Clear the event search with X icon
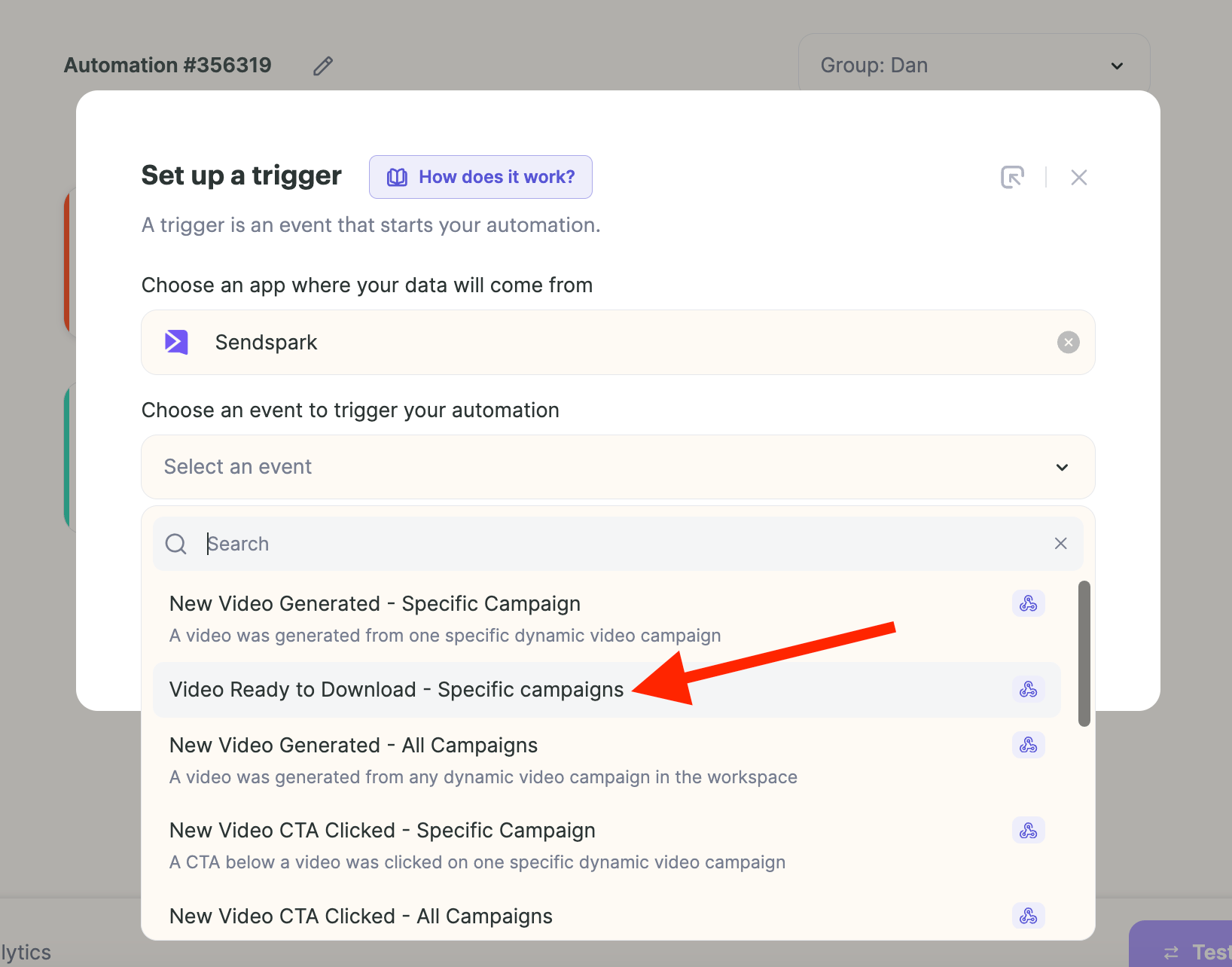1232x967 pixels. coord(1060,544)
